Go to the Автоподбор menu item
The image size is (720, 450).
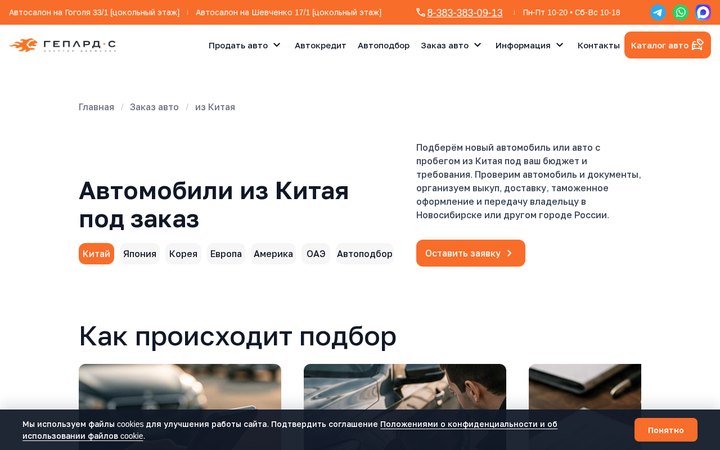[x=383, y=45]
